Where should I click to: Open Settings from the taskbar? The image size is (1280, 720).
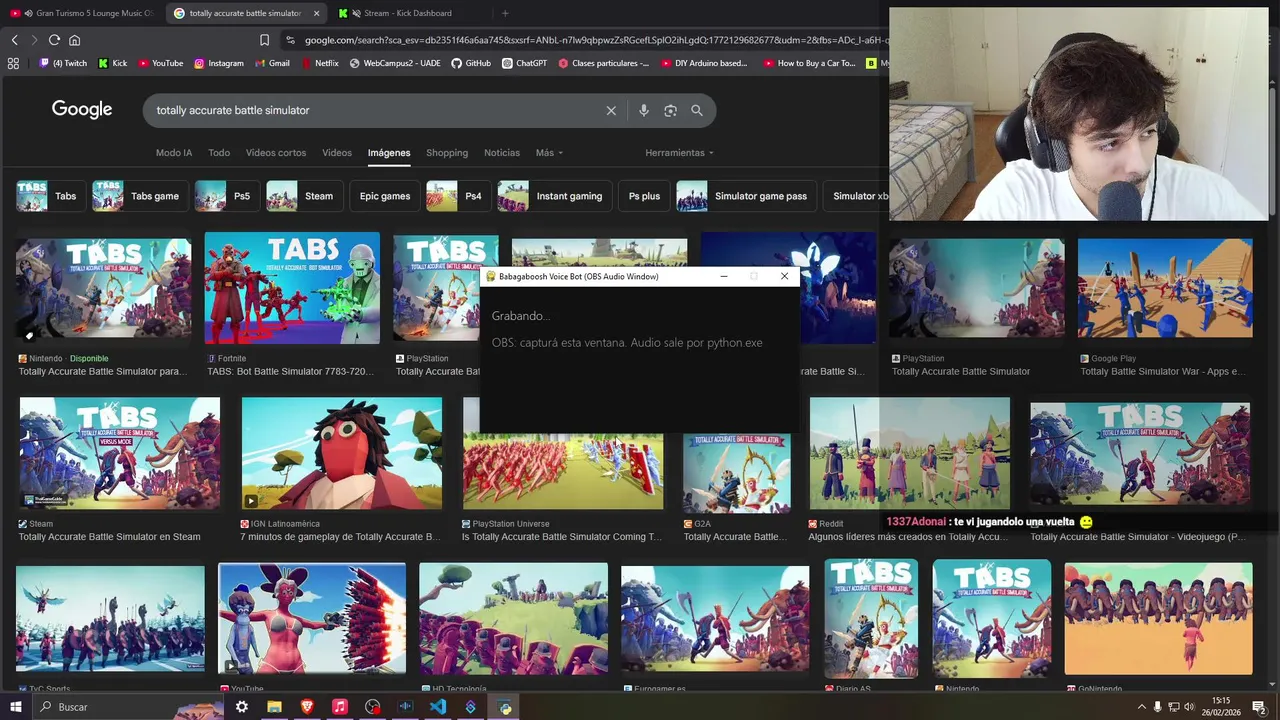pyautogui.click(x=241, y=707)
